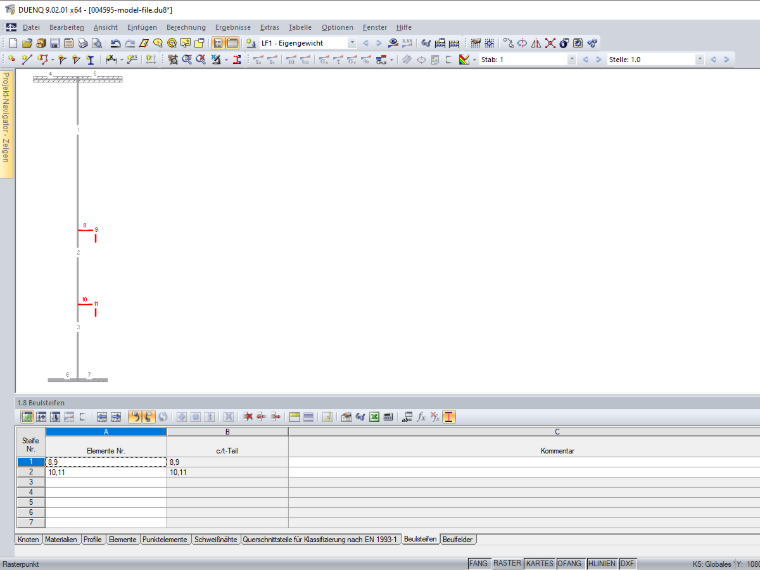Open the Ergebnisse menu

point(233,28)
